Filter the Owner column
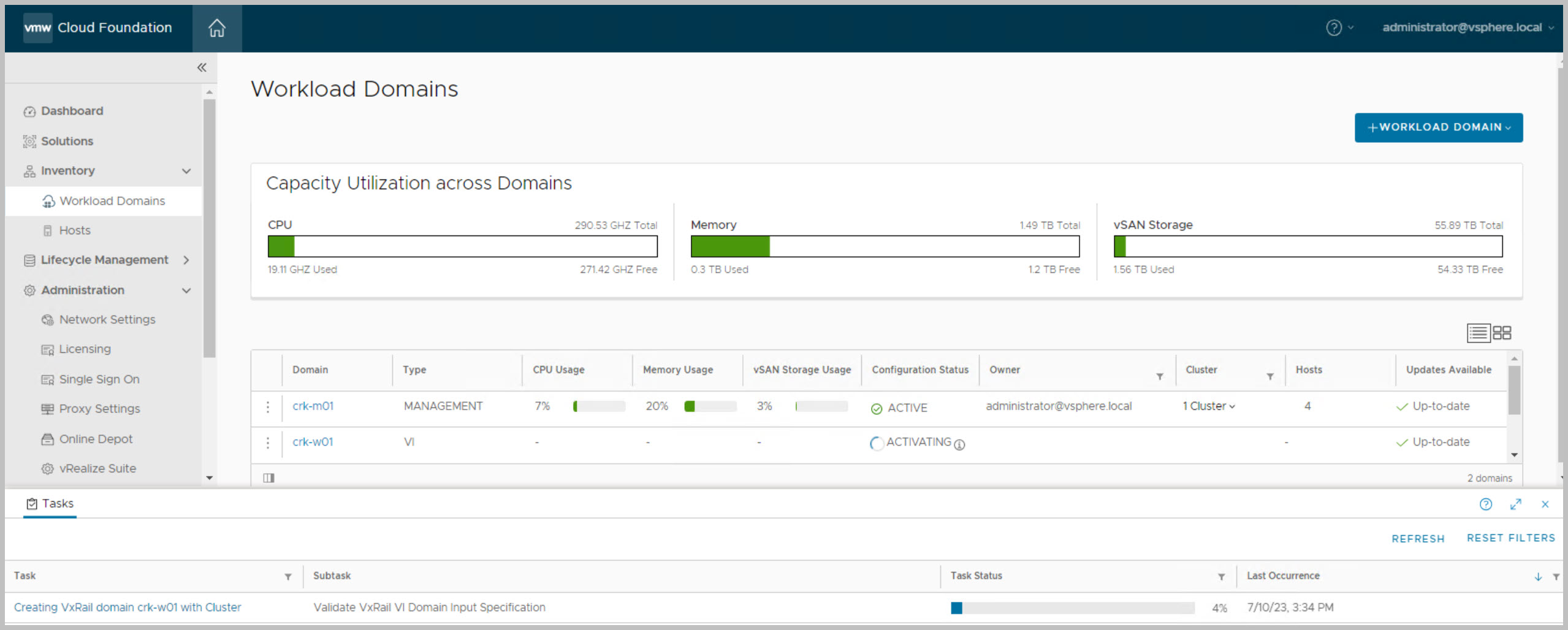 tap(1159, 376)
